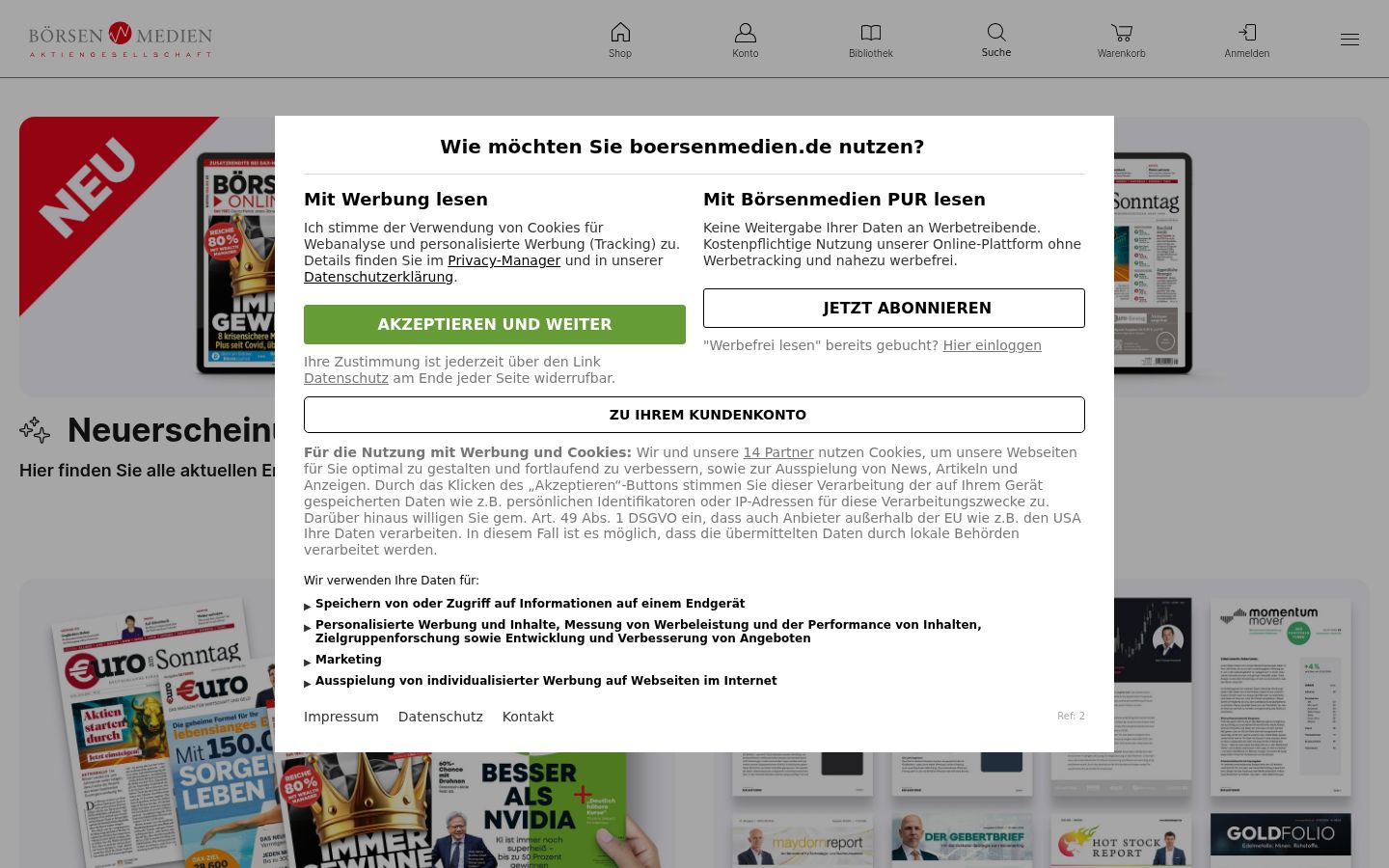Open the Privacy-Manager link
Viewport: 1389px width, 868px height.
click(x=504, y=260)
